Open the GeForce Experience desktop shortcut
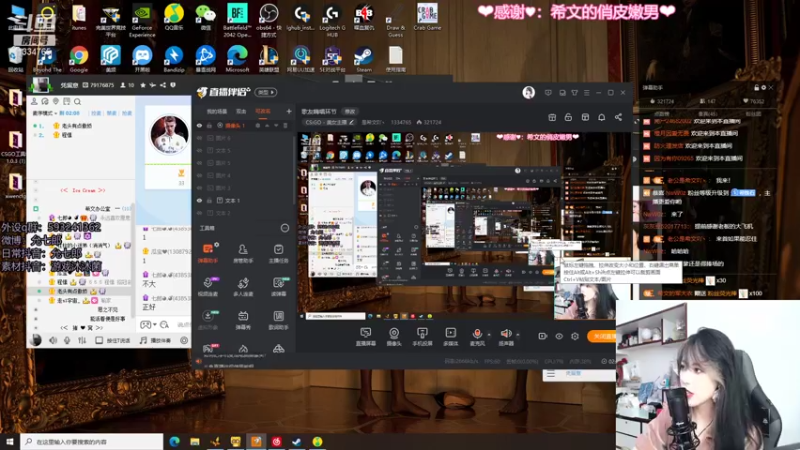 click(141, 20)
